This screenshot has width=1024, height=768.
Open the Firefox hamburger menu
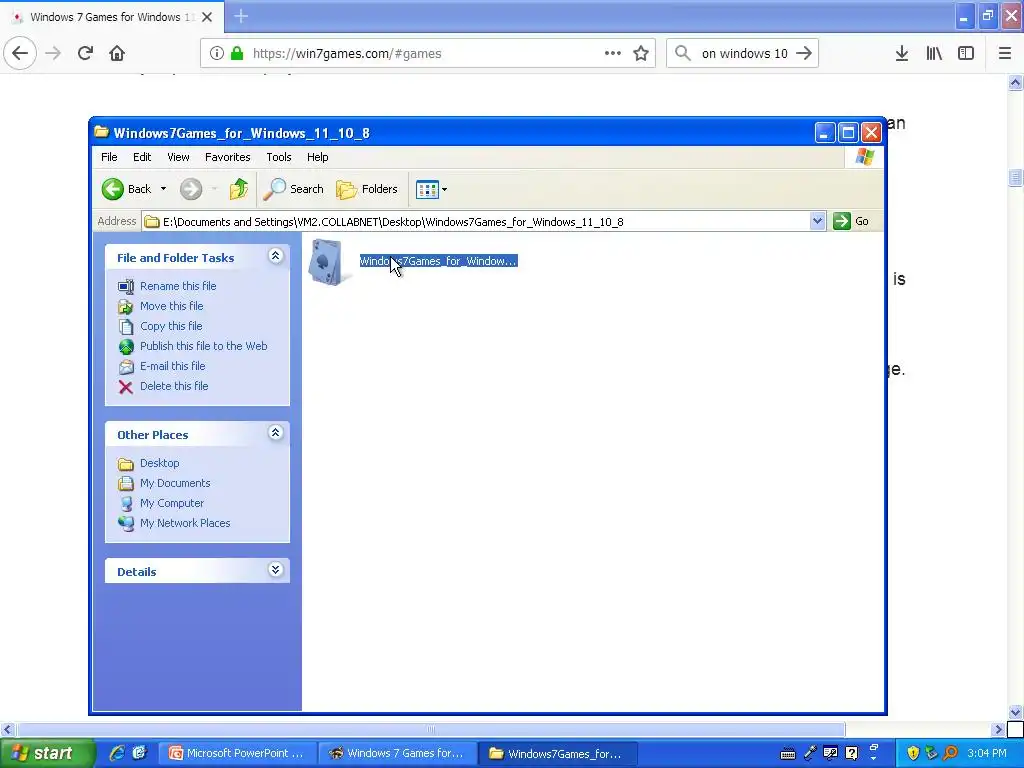[x=1004, y=54]
